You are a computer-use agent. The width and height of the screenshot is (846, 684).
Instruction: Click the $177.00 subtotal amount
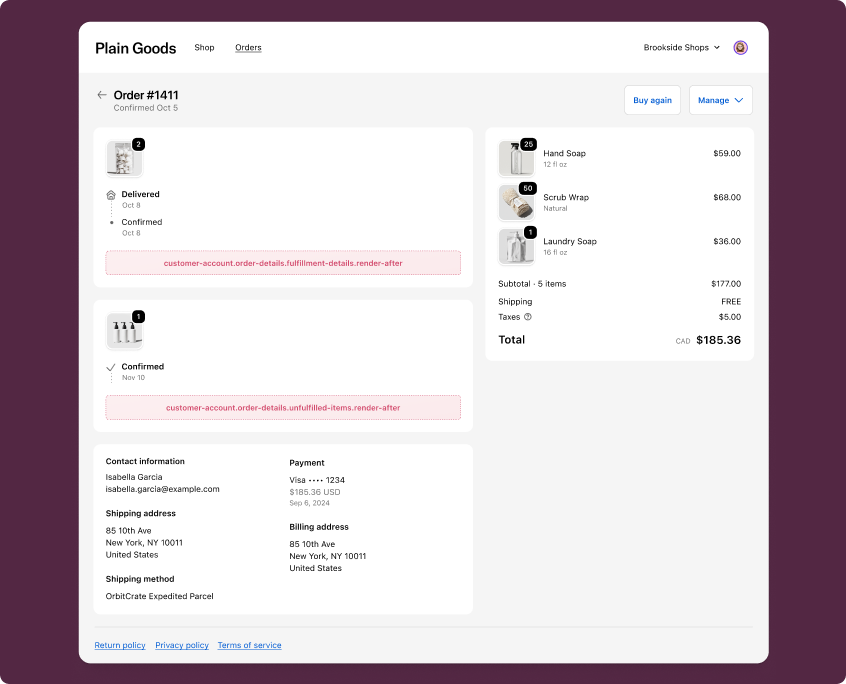(726, 284)
